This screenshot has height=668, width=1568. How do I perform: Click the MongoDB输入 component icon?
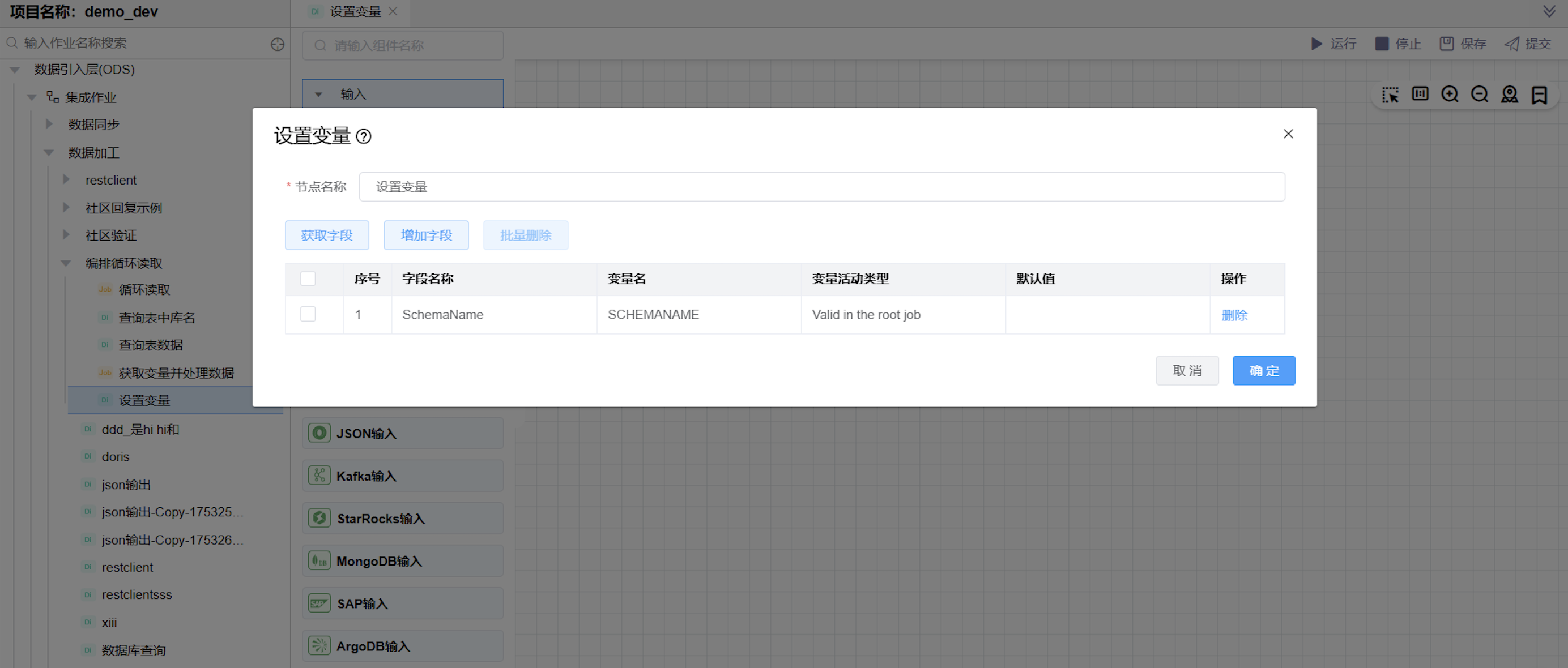[319, 560]
